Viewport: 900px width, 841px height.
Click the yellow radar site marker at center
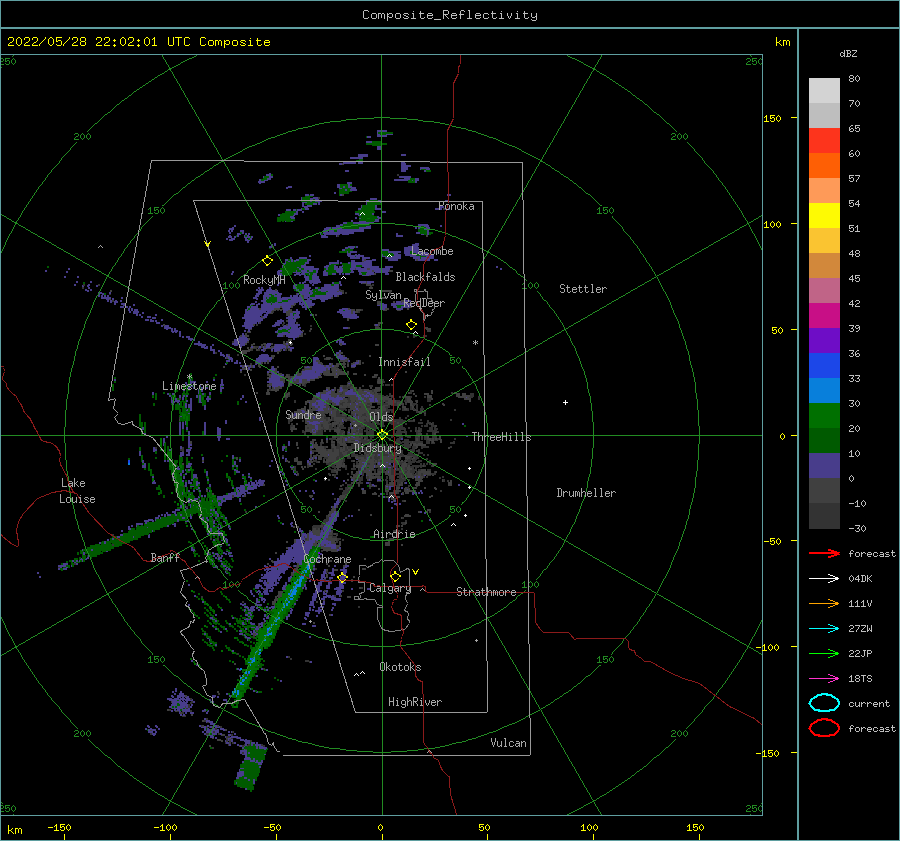(x=382, y=435)
